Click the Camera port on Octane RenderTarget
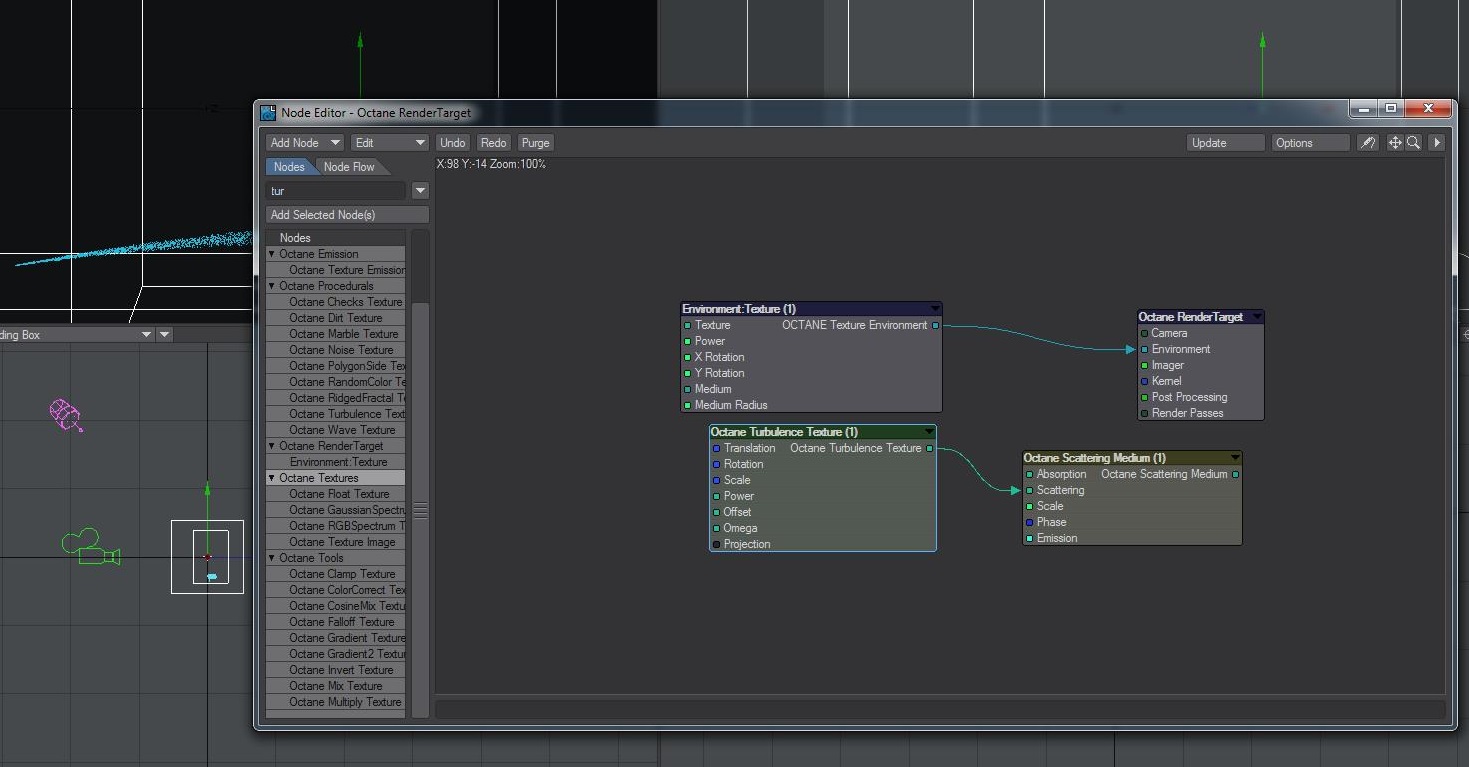This screenshot has width=1469, height=767. pos(1144,333)
